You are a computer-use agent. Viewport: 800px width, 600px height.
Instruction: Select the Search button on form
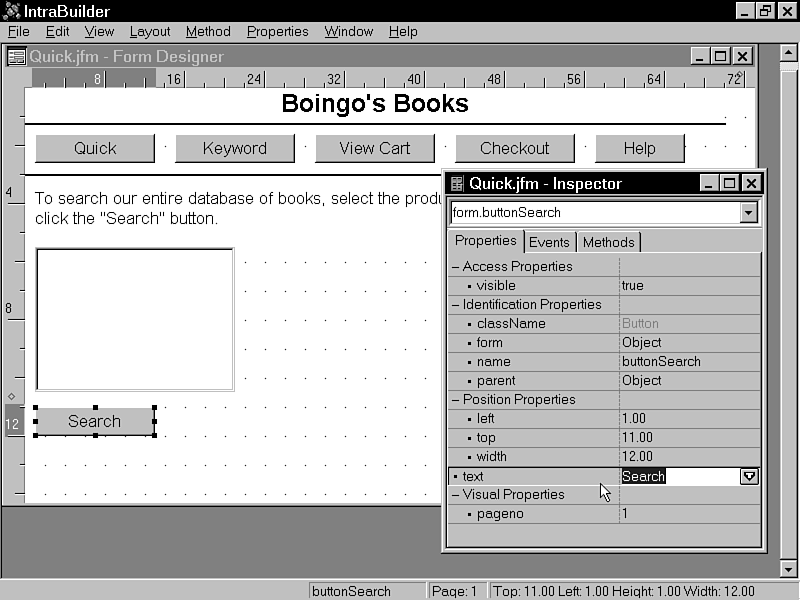94,421
